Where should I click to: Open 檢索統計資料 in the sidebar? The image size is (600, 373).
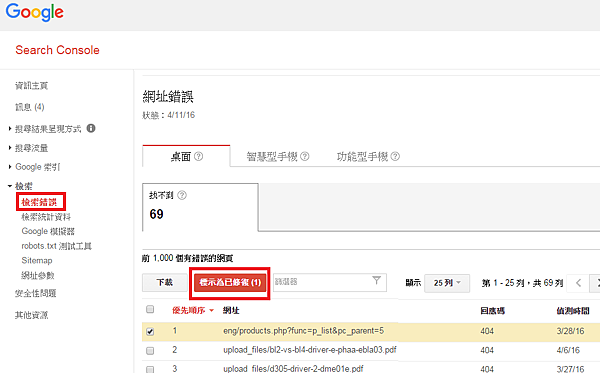[46, 217]
